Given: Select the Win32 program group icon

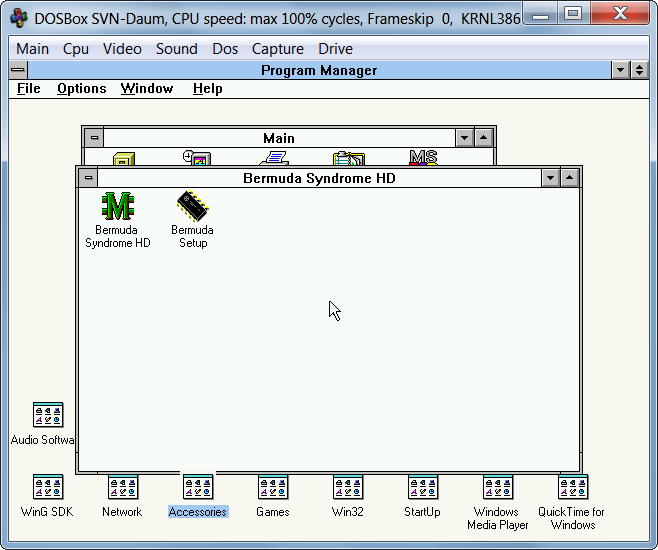Looking at the screenshot, I should click(x=347, y=488).
